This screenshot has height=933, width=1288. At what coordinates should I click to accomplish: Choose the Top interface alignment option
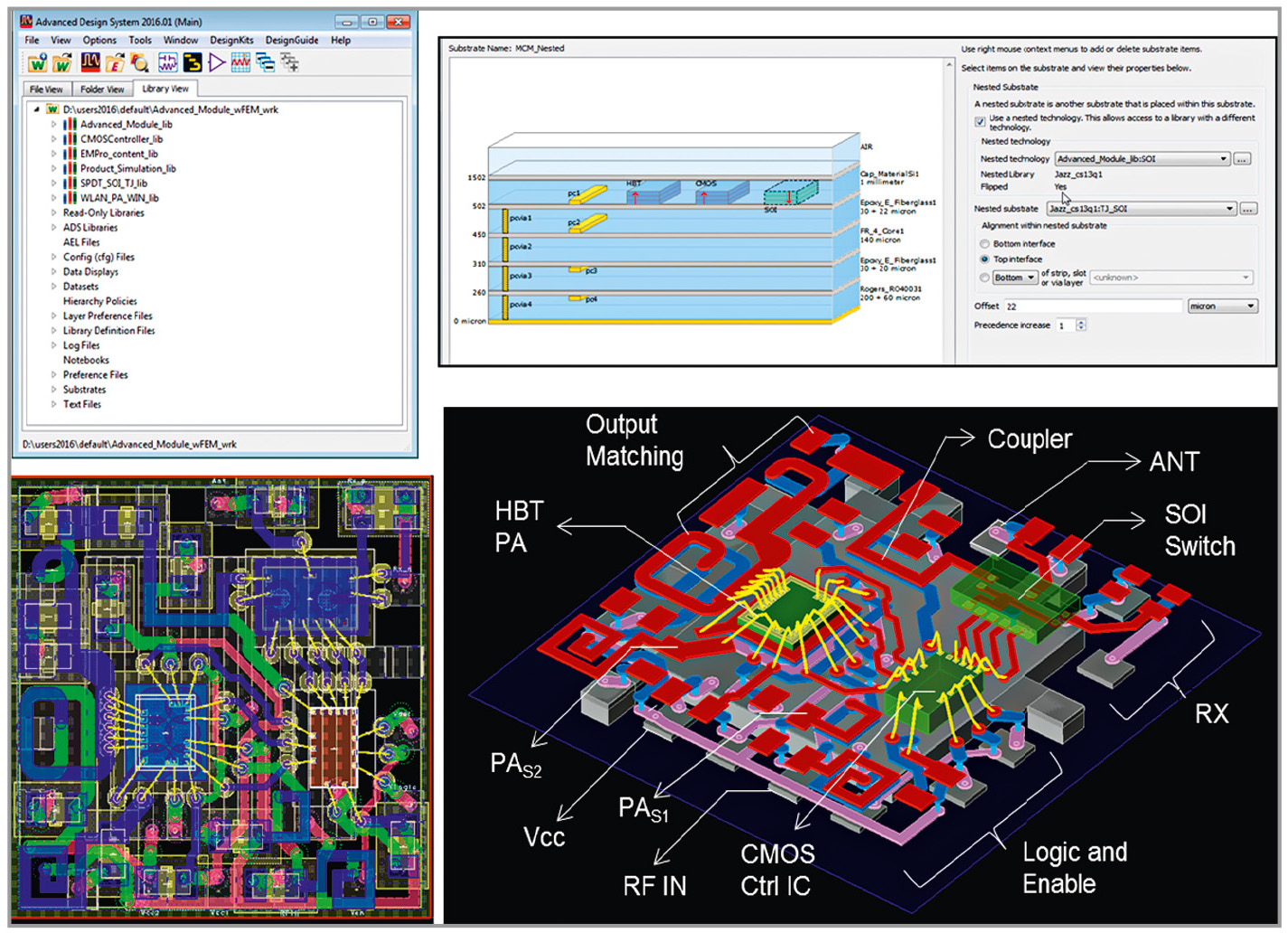985,259
